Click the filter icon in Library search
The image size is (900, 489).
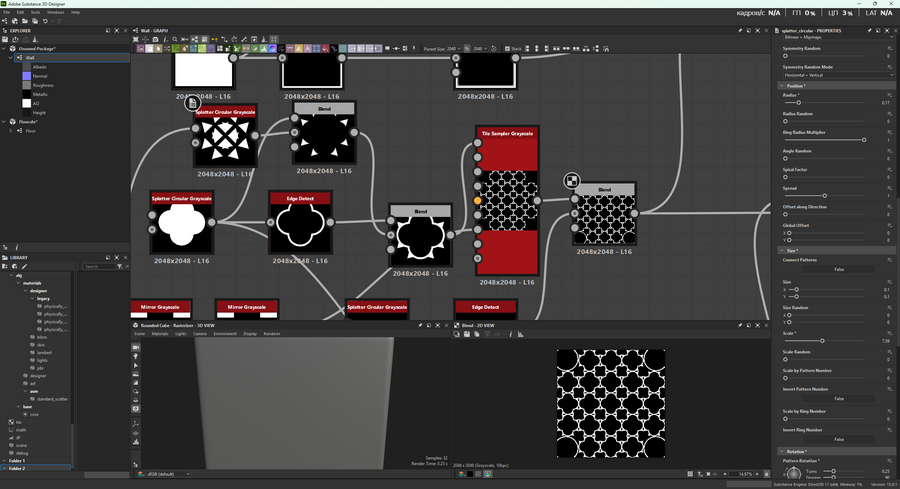(x=120, y=267)
